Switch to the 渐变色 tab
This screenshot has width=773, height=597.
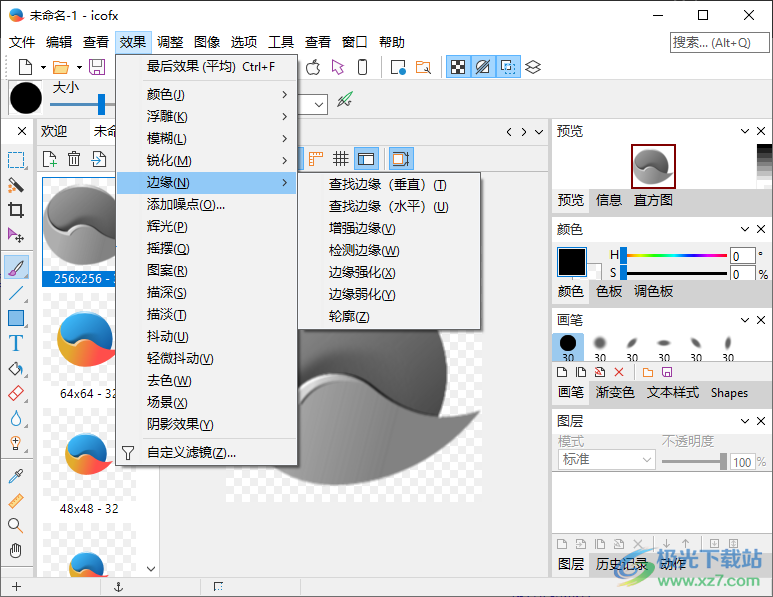pyautogui.click(x=615, y=392)
